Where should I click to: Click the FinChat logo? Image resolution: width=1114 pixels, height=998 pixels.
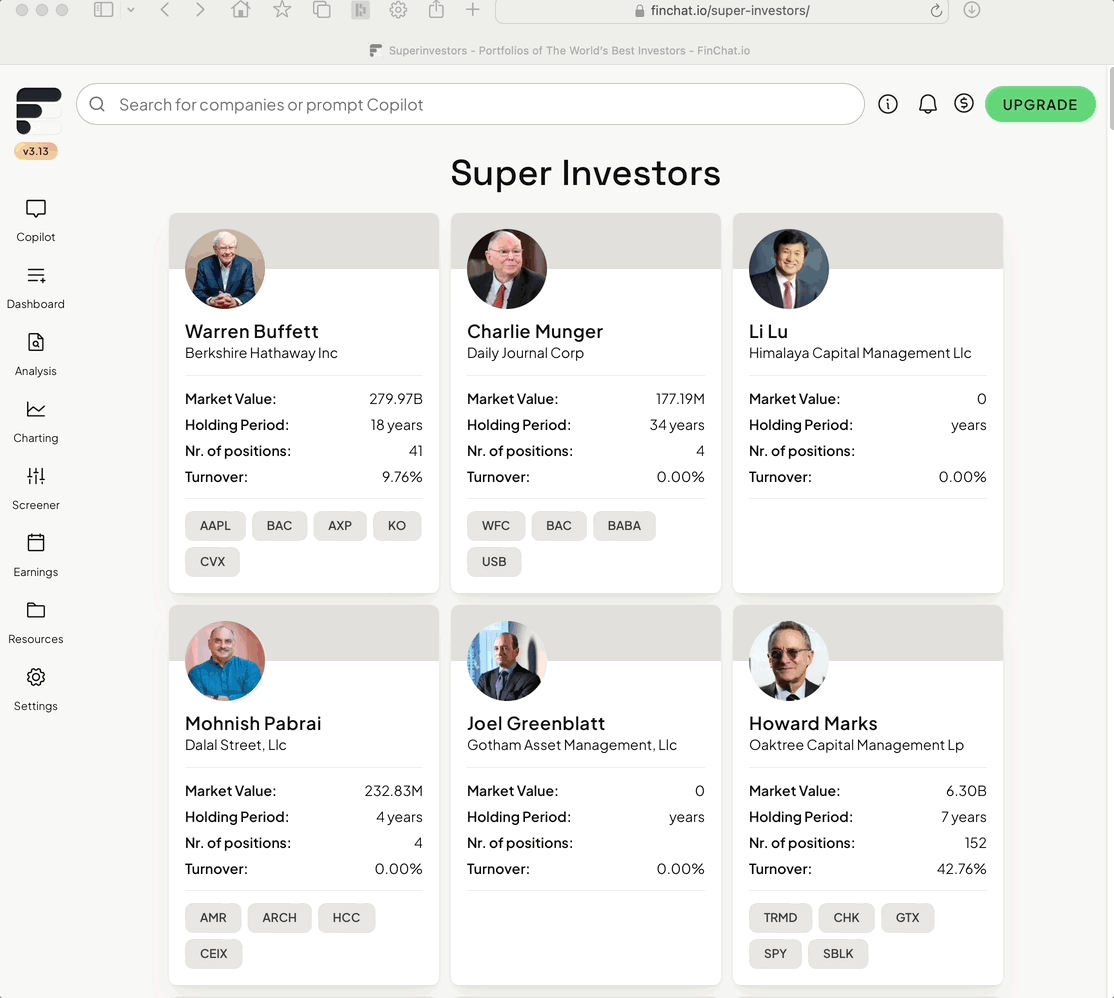coord(38,111)
